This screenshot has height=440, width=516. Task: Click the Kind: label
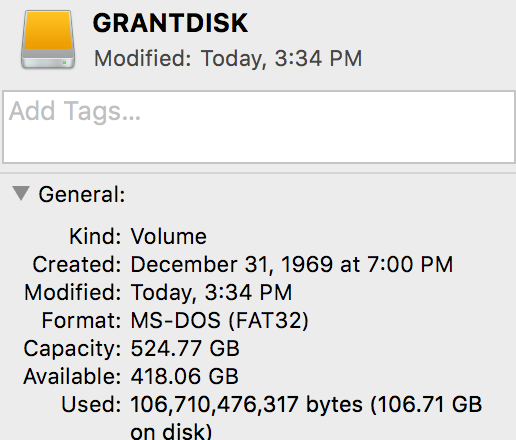95,236
